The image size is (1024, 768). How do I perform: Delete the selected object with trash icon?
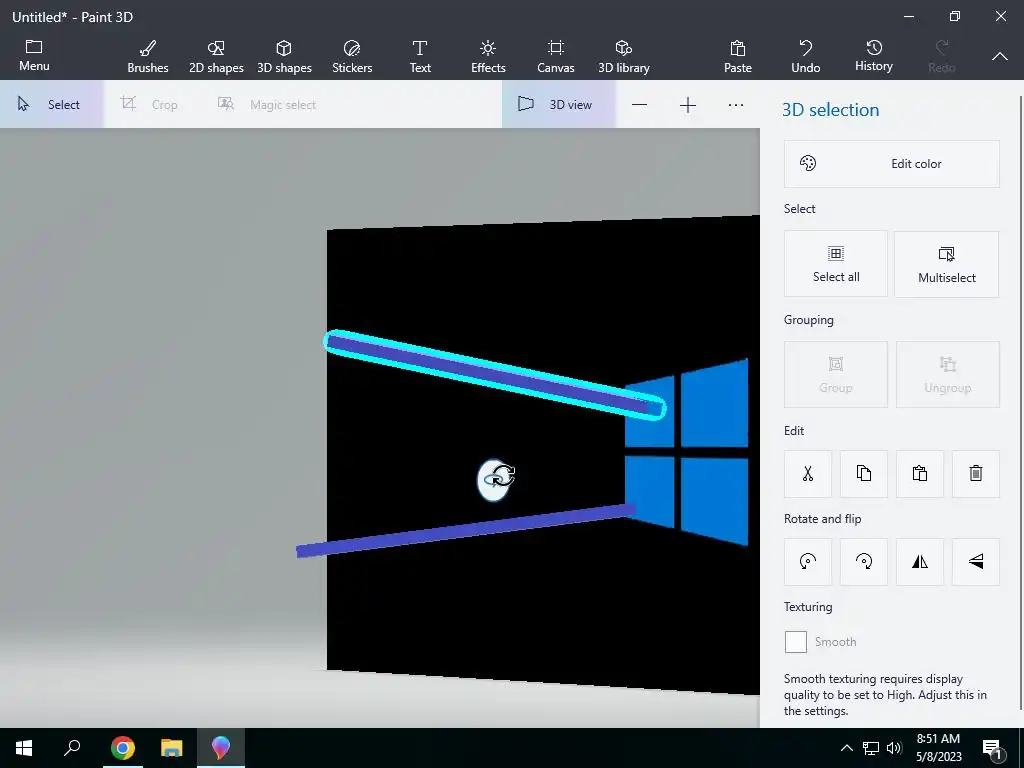976,473
